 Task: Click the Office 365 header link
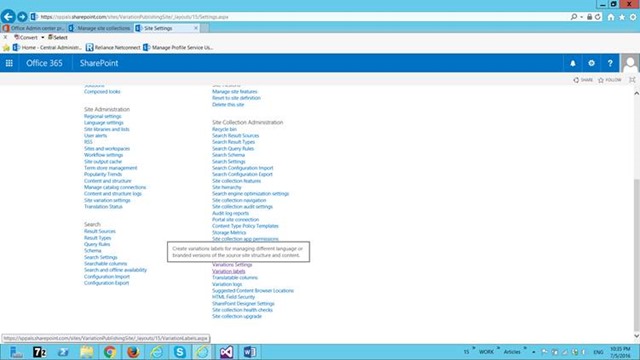pyautogui.click(x=44, y=63)
